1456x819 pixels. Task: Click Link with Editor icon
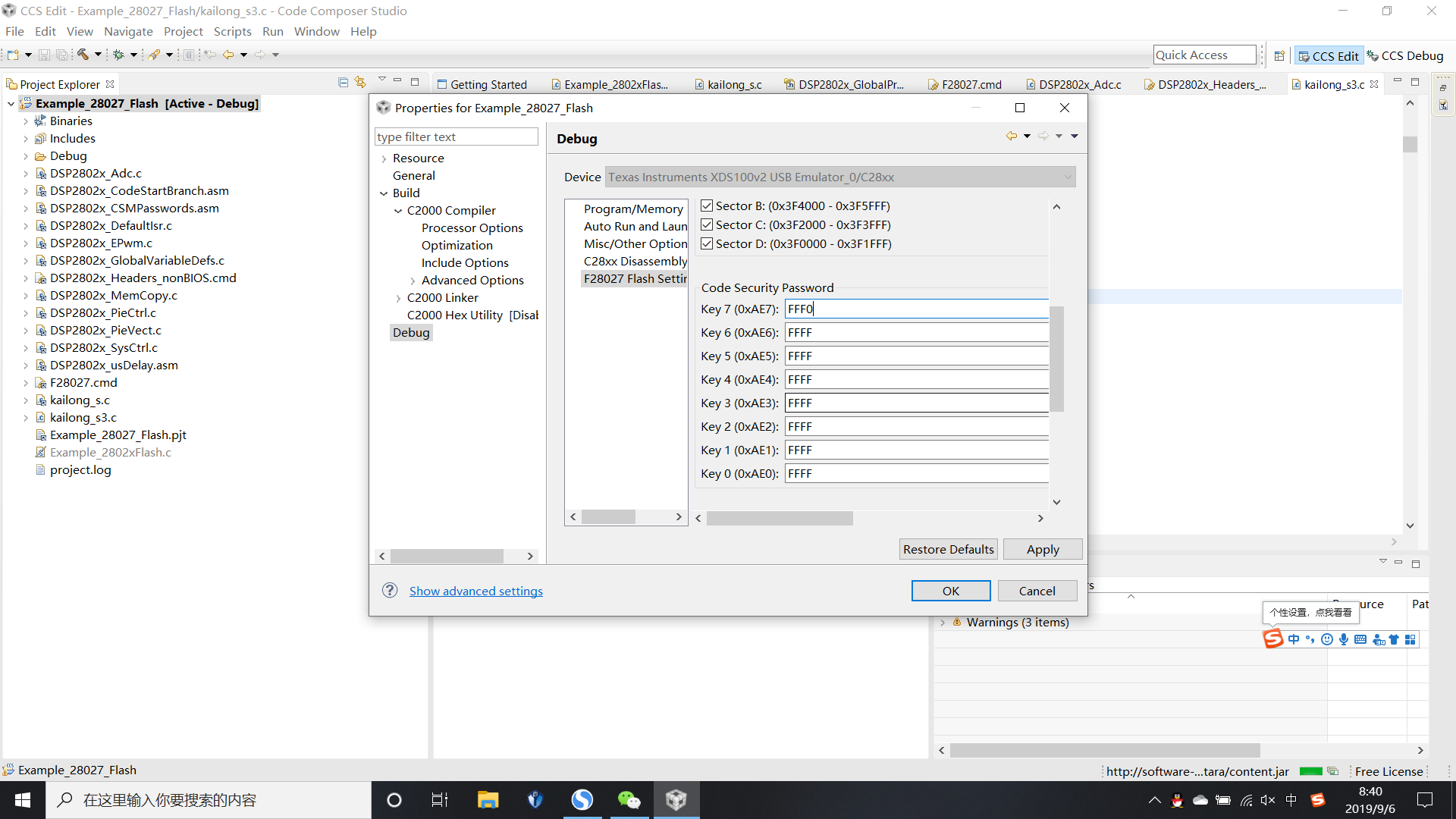coord(360,83)
